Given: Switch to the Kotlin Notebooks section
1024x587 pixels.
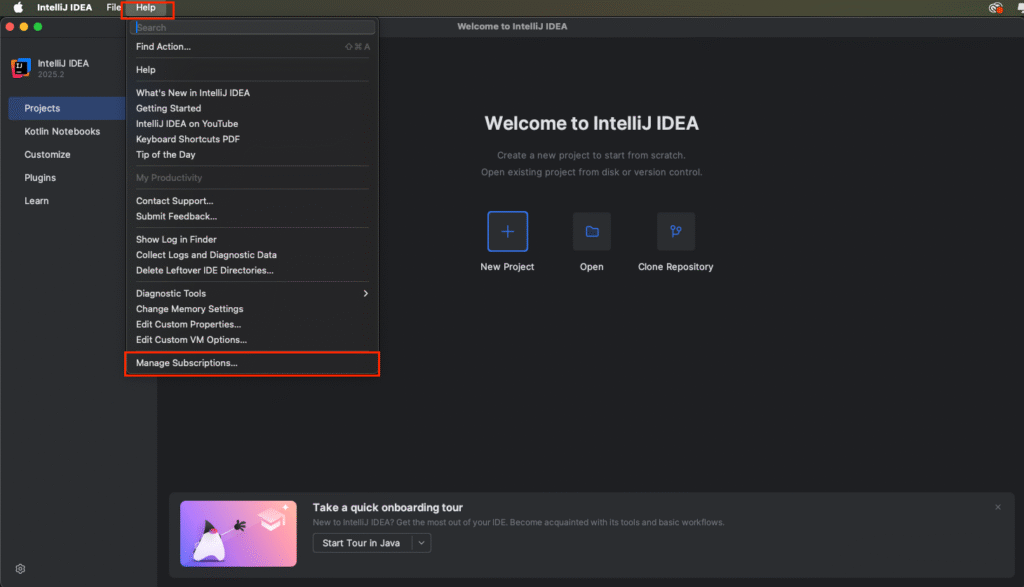Looking at the screenshot, I should (x=62, y=131).
